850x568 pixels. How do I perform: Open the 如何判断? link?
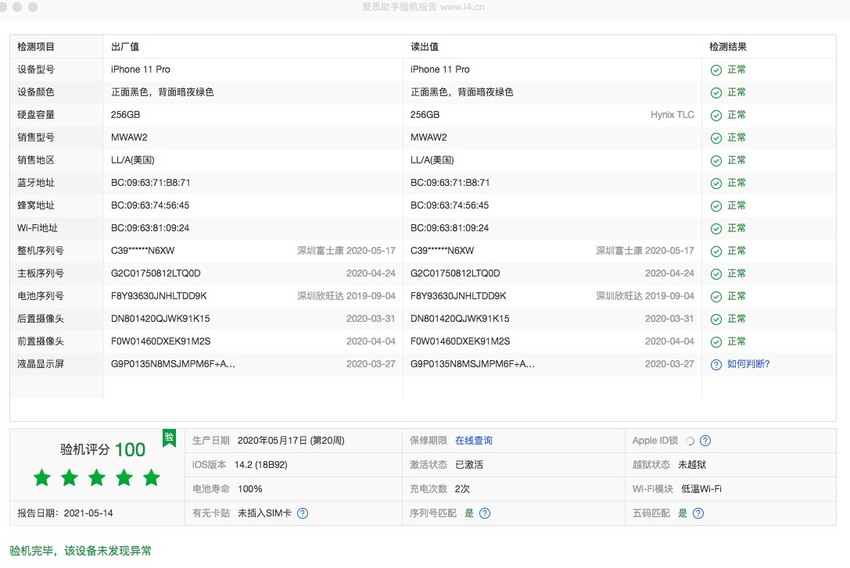tap(748, 364)
